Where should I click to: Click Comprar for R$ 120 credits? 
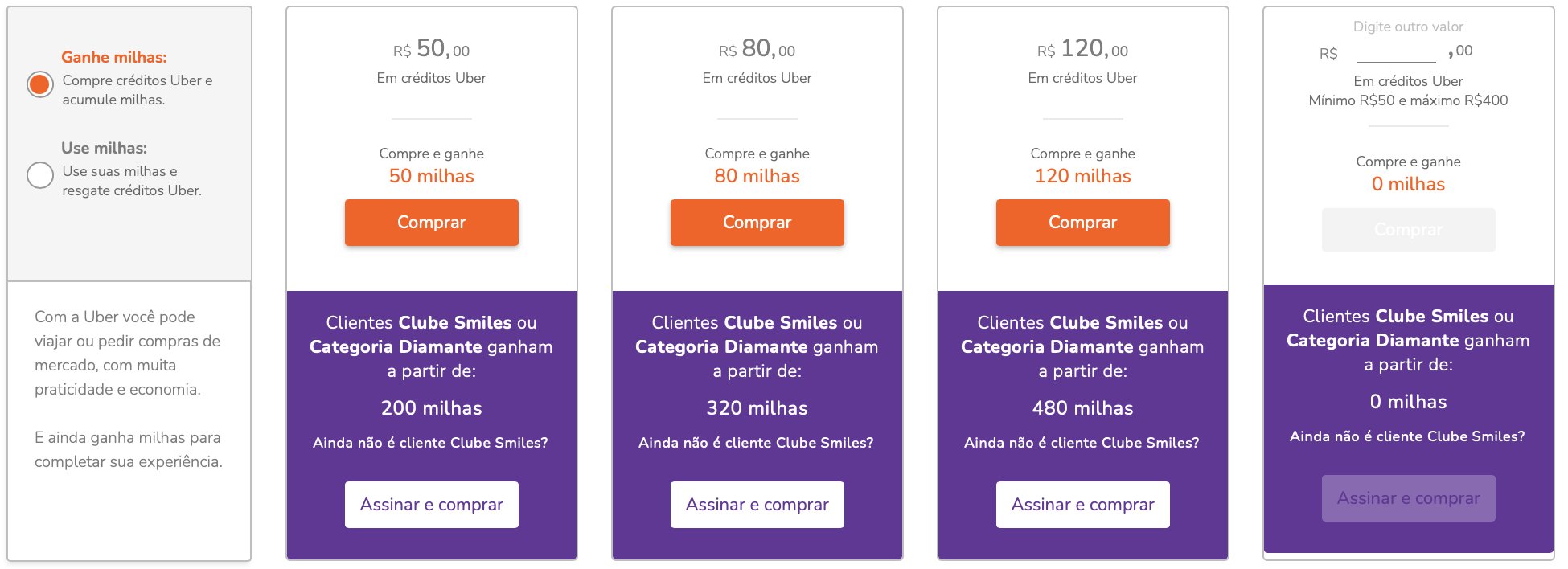click(1083, 223)
